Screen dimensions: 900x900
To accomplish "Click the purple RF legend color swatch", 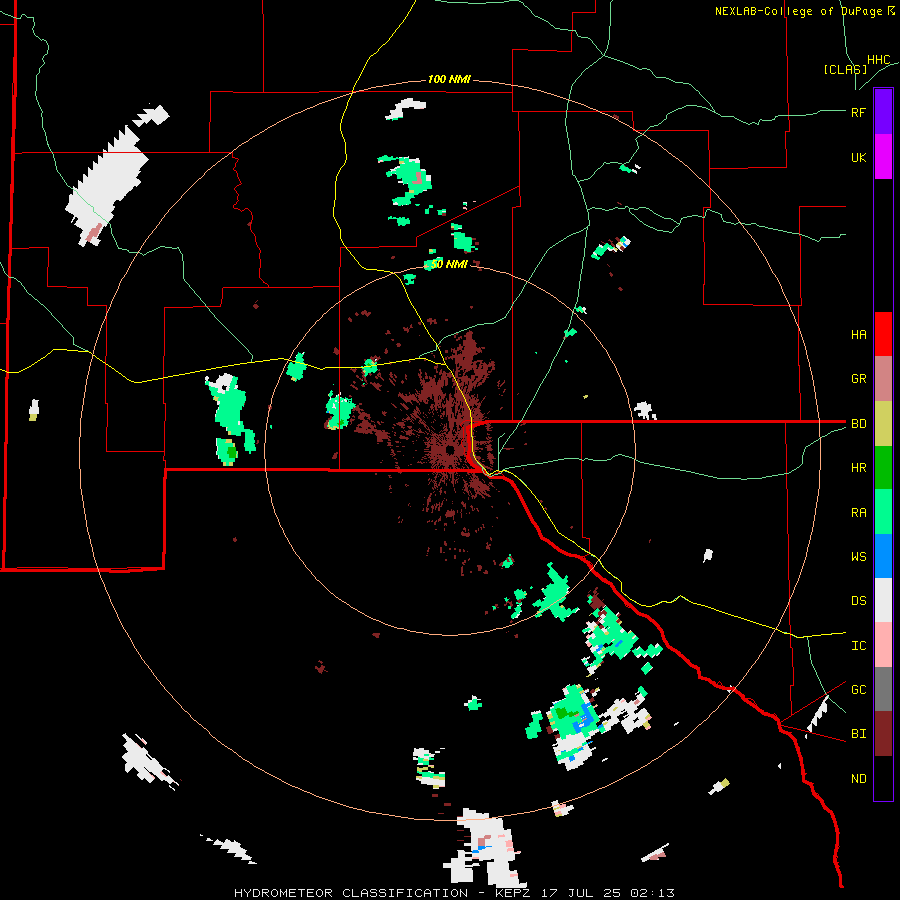I will (883, 112).
